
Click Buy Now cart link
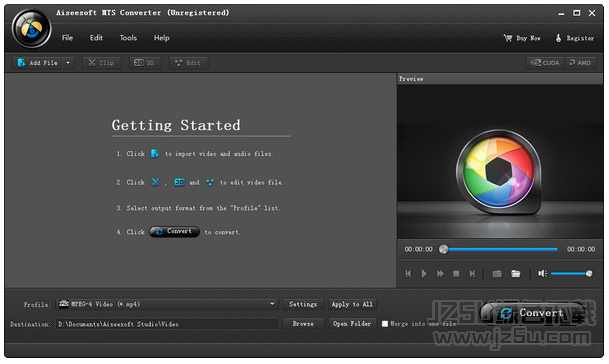click(x=522, y=38)
